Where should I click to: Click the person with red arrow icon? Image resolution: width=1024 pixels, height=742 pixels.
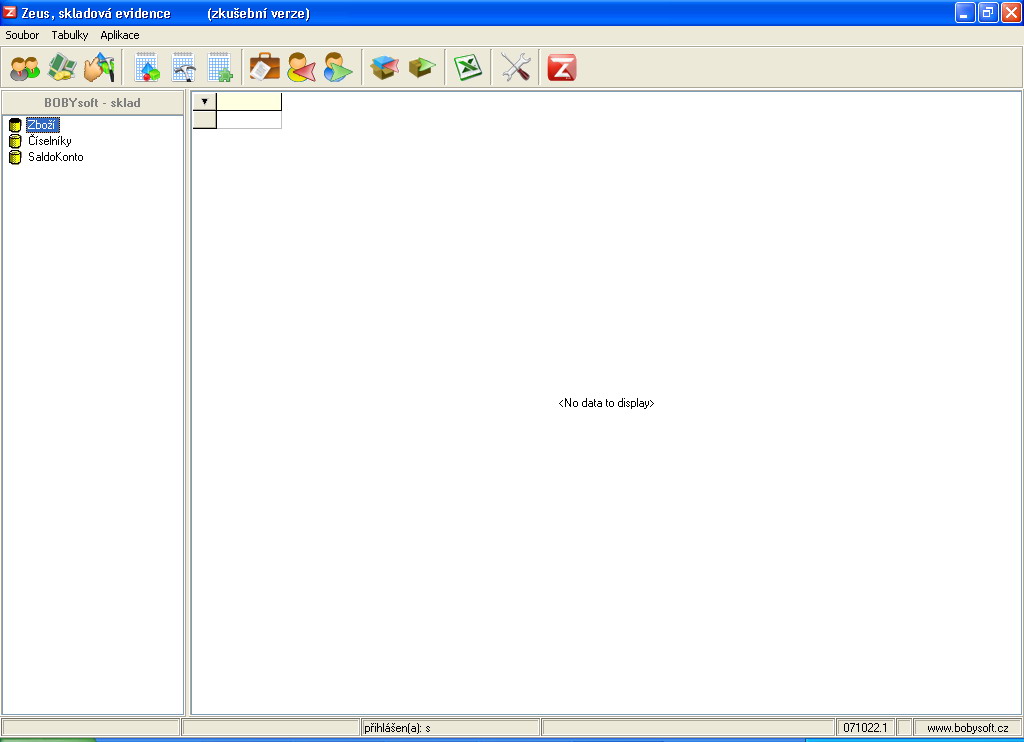[301, 67]
